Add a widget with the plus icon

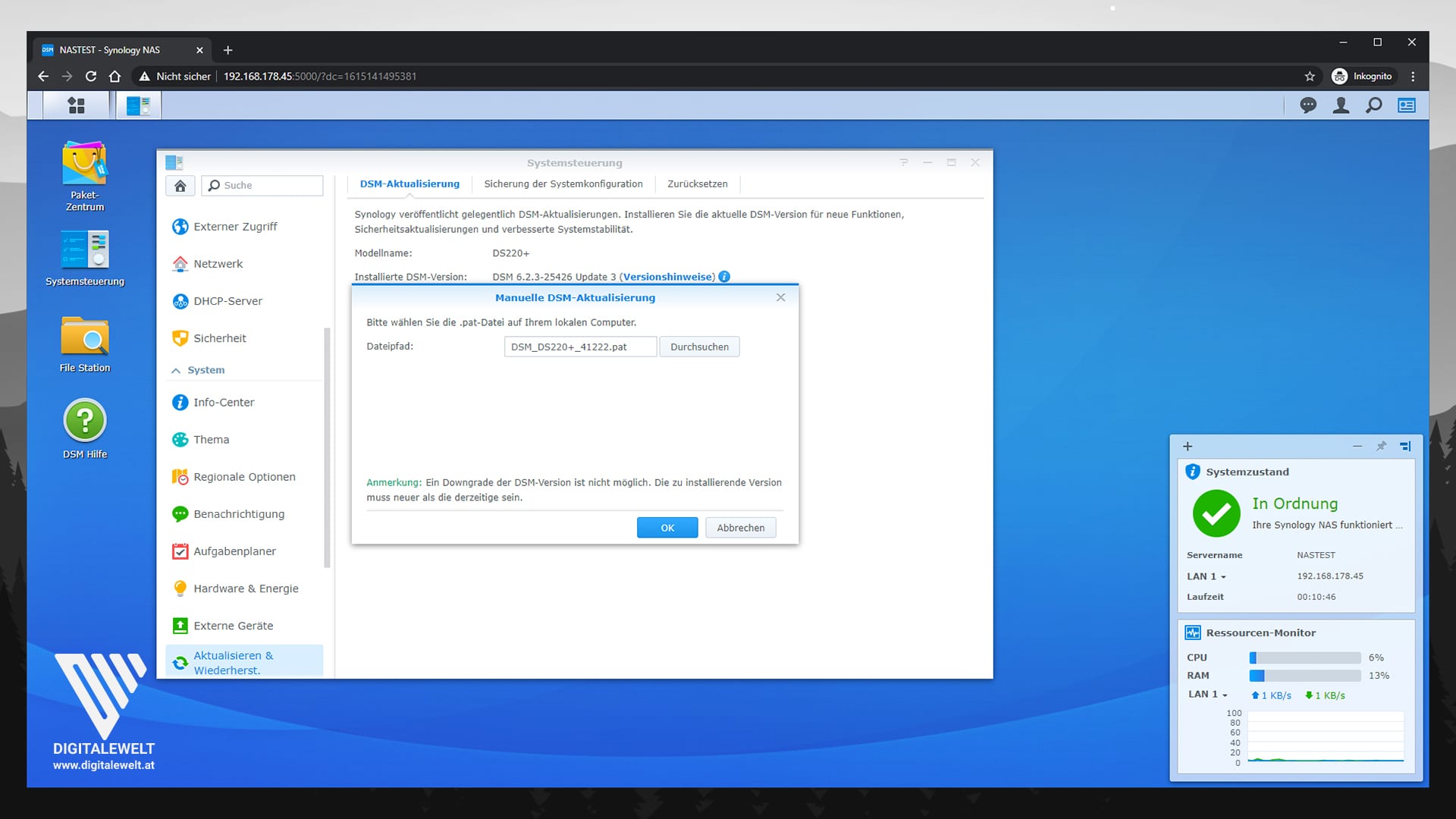(1188, 447)
